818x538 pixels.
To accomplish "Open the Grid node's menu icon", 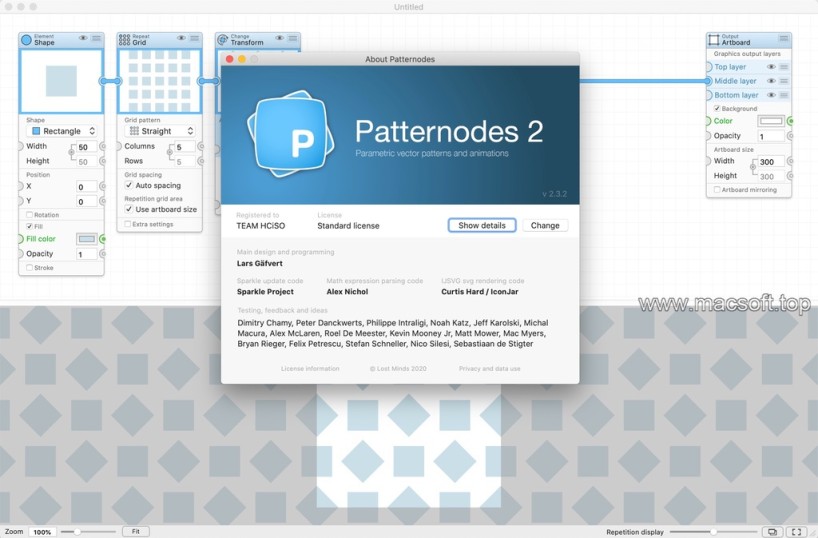I will pos(196,39).
